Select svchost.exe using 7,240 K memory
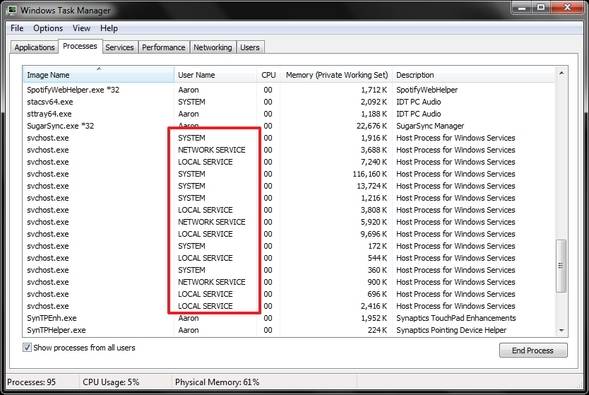This screenshot has height=395, width=589. click(288, 162)
